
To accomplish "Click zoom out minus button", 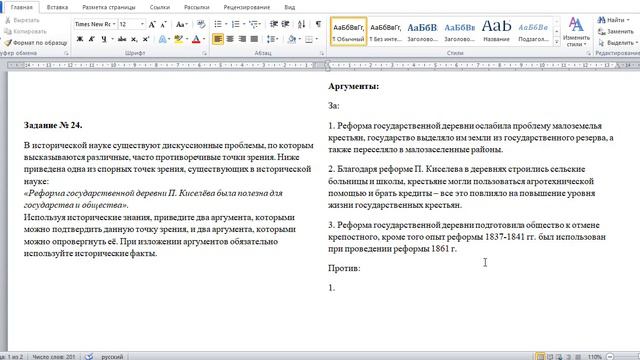I will pyautogui.click(x=610, y=357).
